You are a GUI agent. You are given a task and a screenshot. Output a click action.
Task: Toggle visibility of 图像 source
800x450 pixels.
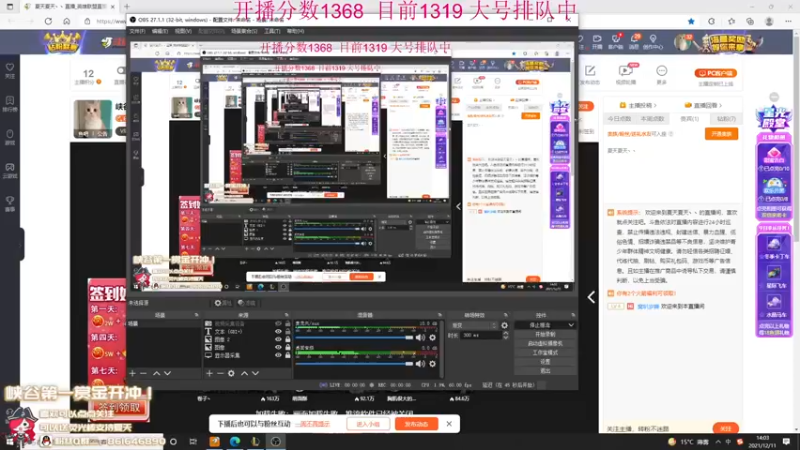point(278,347)
